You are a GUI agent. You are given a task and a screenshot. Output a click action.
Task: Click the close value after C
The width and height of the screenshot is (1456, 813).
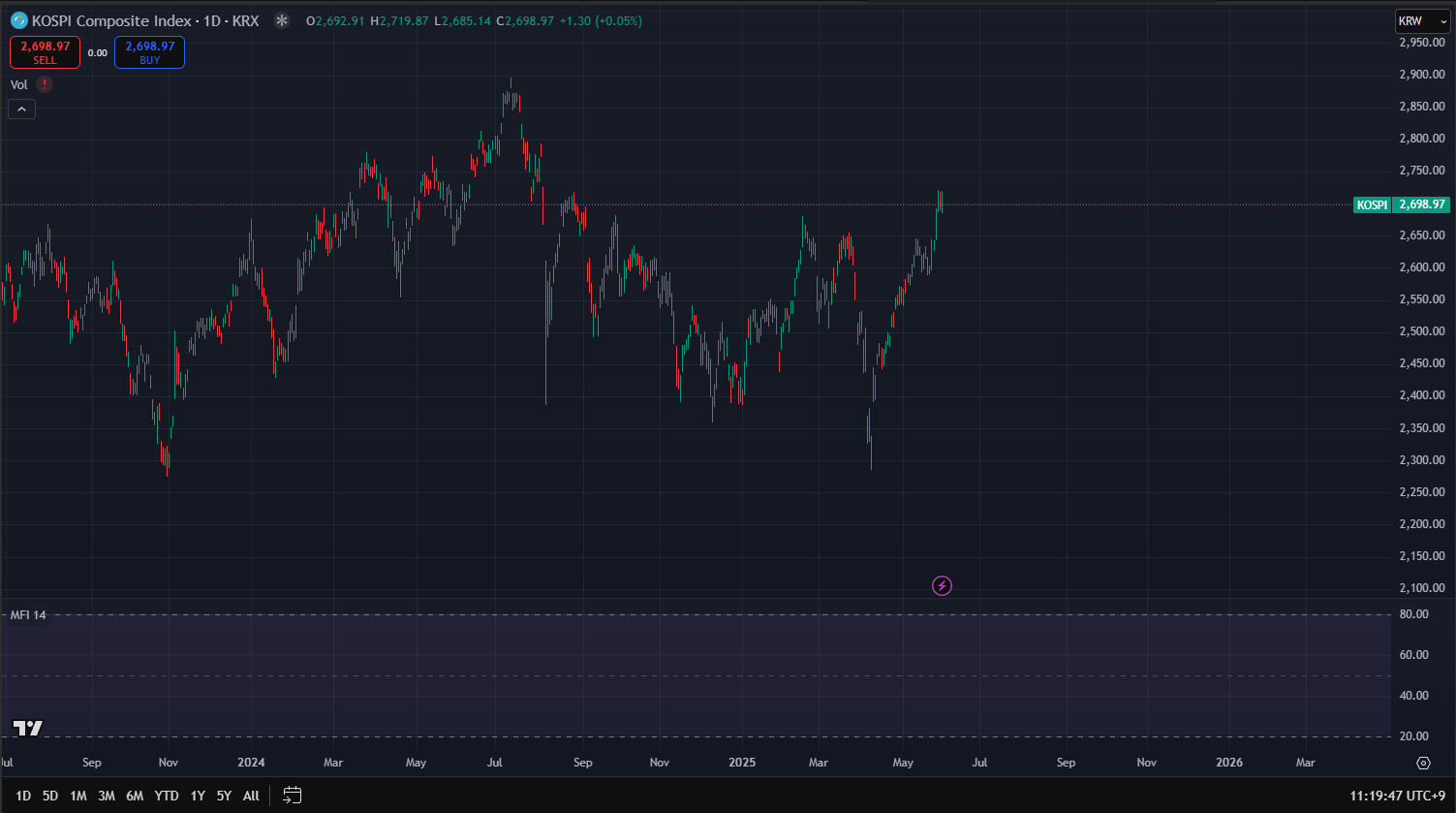tap(529, 20)
